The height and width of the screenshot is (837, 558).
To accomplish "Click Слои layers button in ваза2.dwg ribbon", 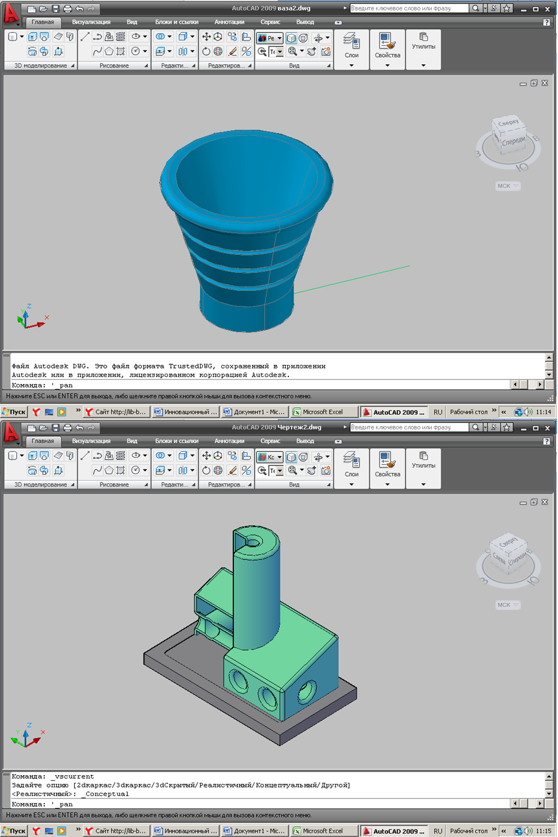I will 351,49.
